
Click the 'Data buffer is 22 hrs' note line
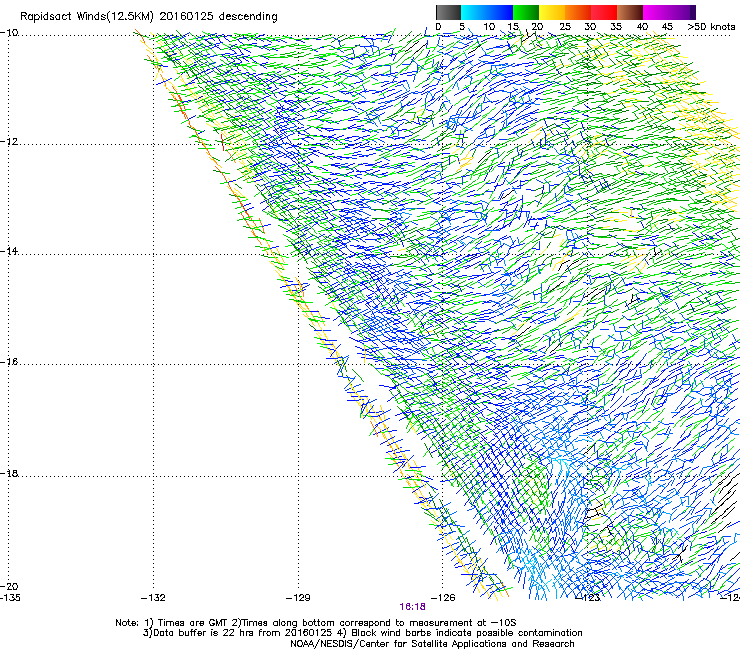coord(362,633)
